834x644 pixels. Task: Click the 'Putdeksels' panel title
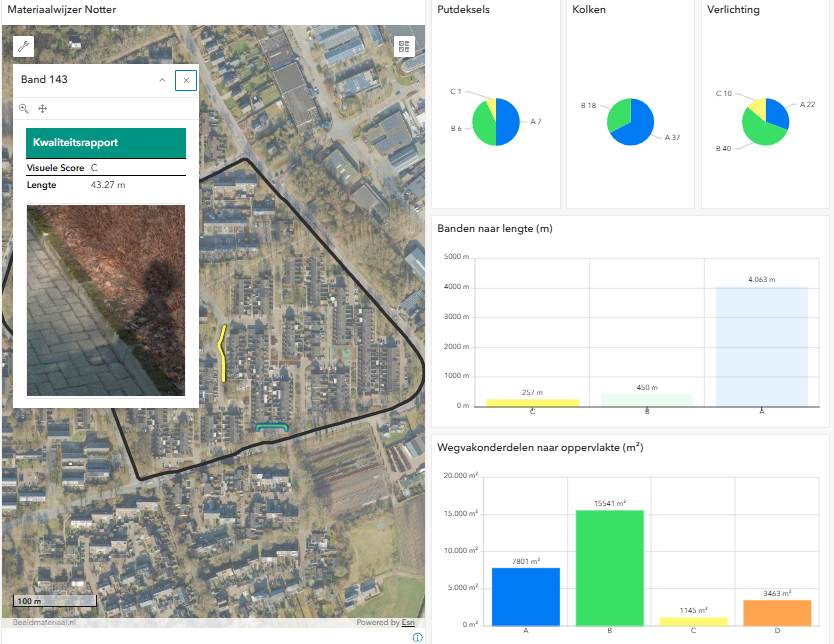coord(463,10)
